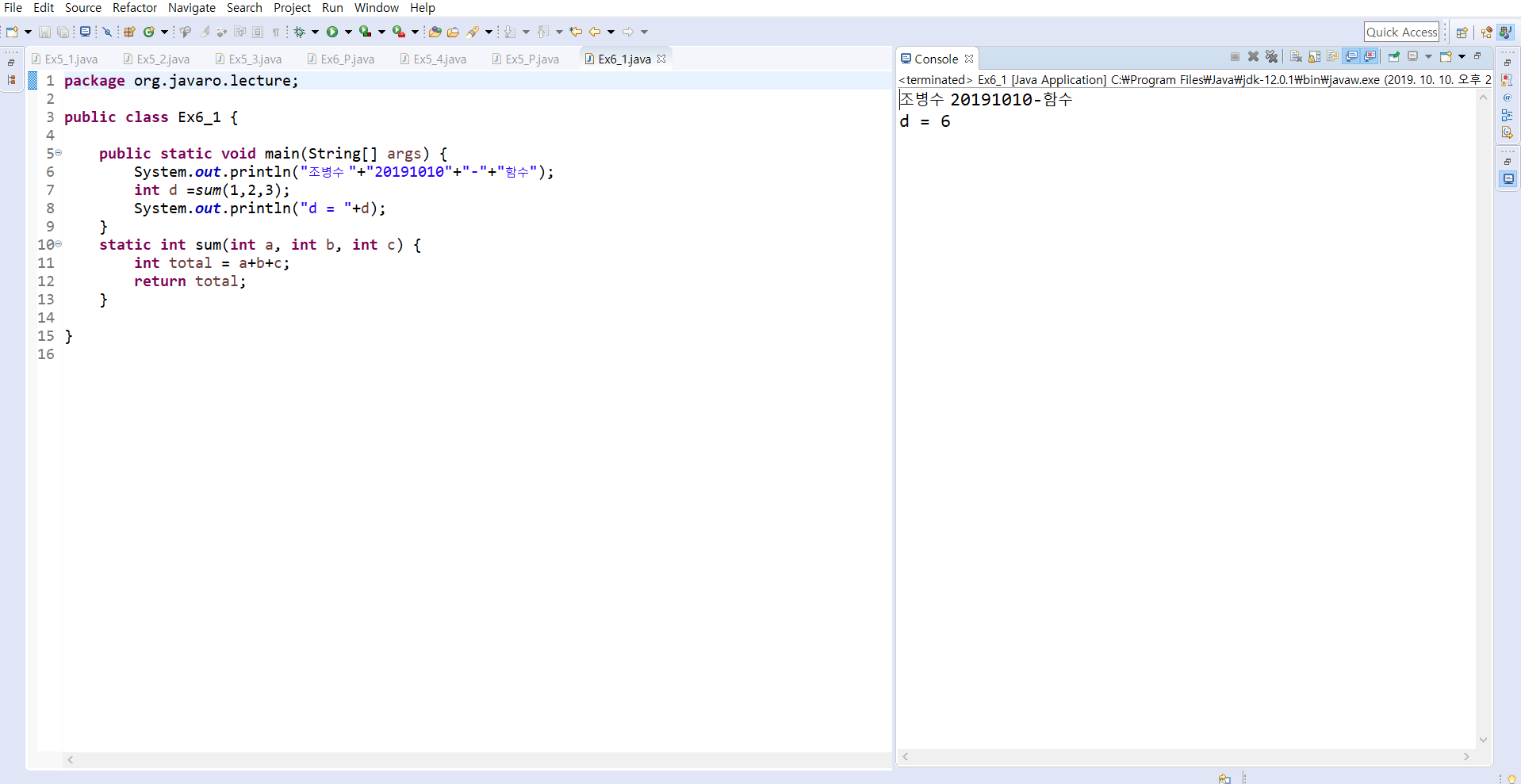Click the Open Type search icon

(185, 32)
